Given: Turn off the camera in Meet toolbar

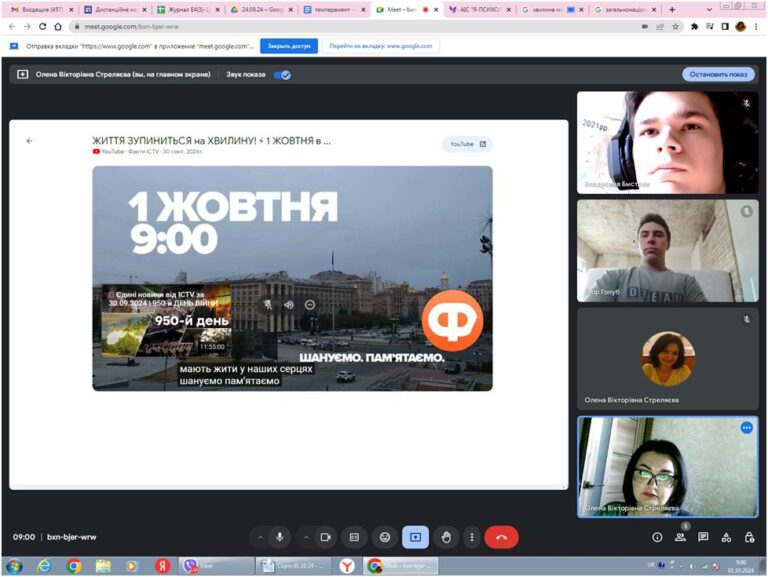Looking at the screenshot, I should click(325, 537).
